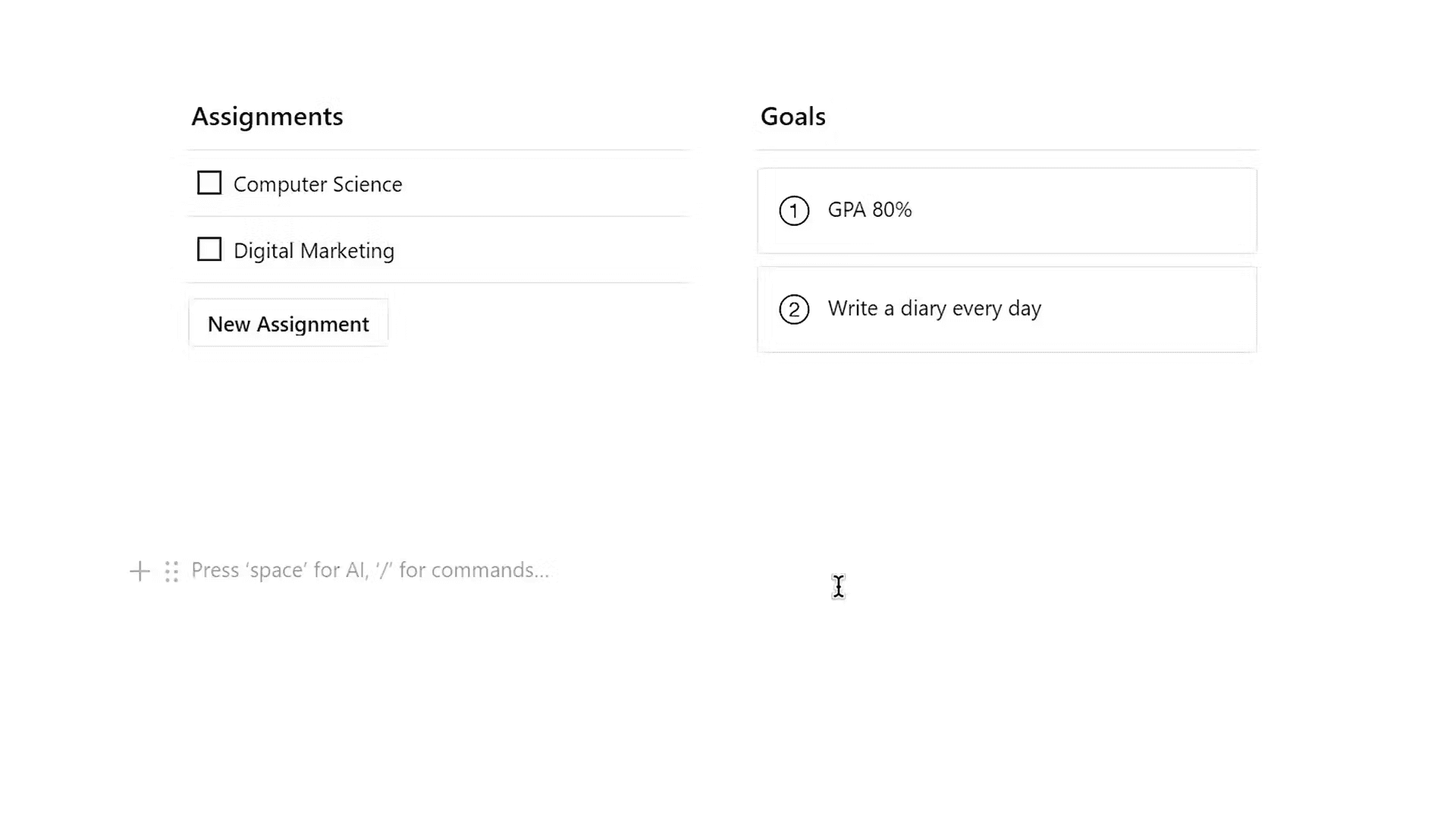1456x819 pixels.
Task: Click the Write a diary every day text
Action: 934,309
